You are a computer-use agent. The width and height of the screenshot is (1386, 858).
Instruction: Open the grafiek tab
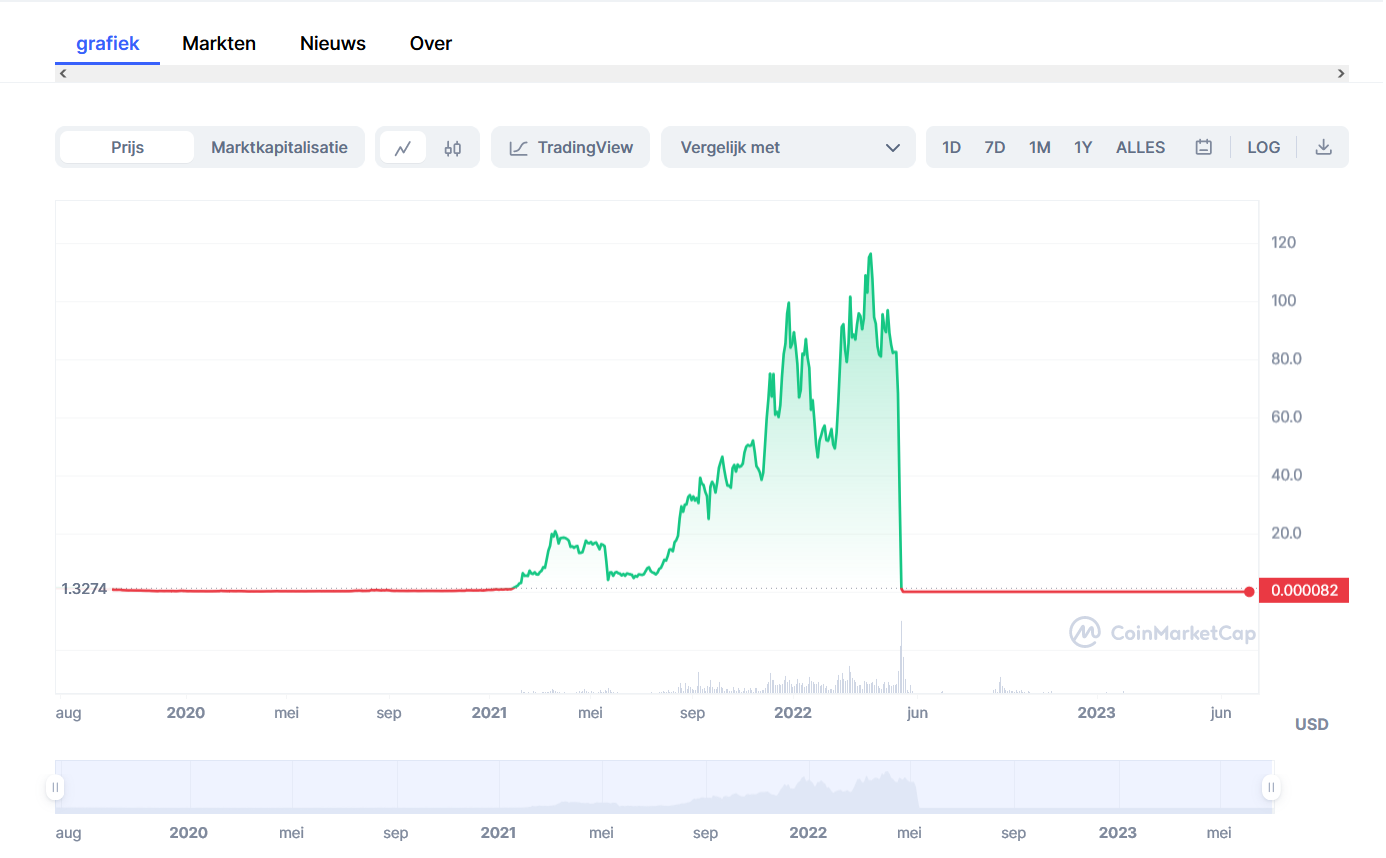pyautogui.click(x=108, y=43)
